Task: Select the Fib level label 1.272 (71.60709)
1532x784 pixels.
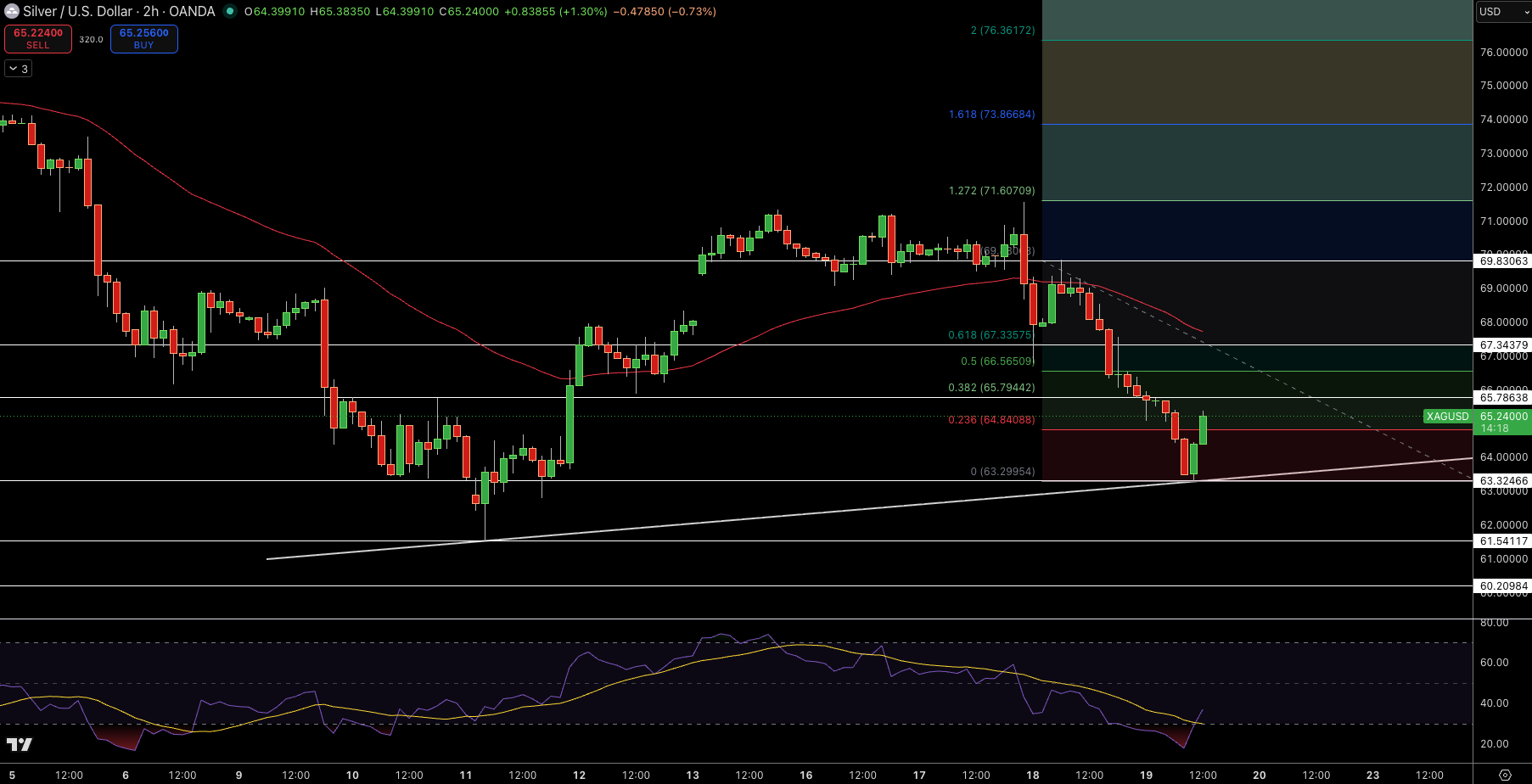Action: tap(991, 190)
